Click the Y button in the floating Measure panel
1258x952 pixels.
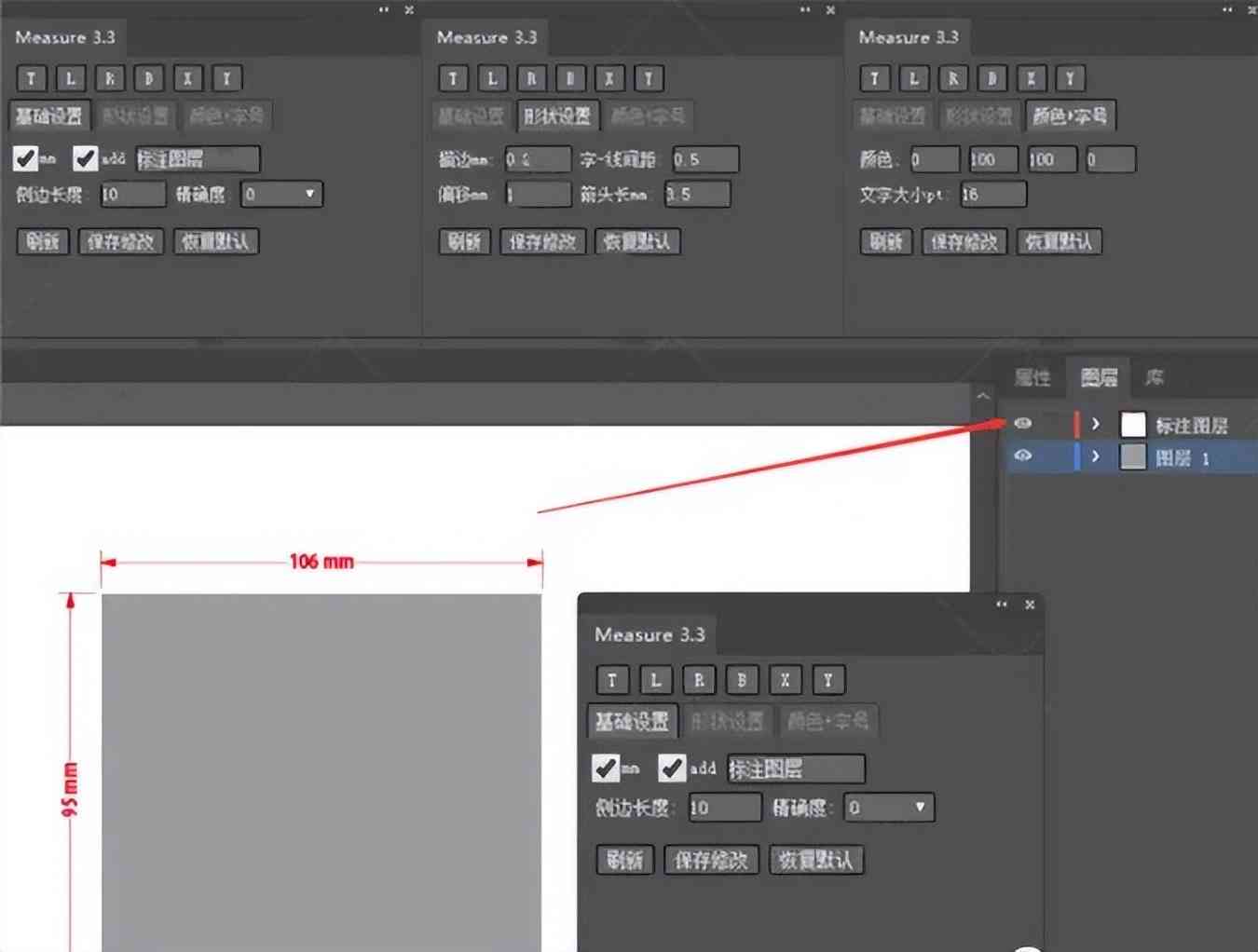click(827, 680)
